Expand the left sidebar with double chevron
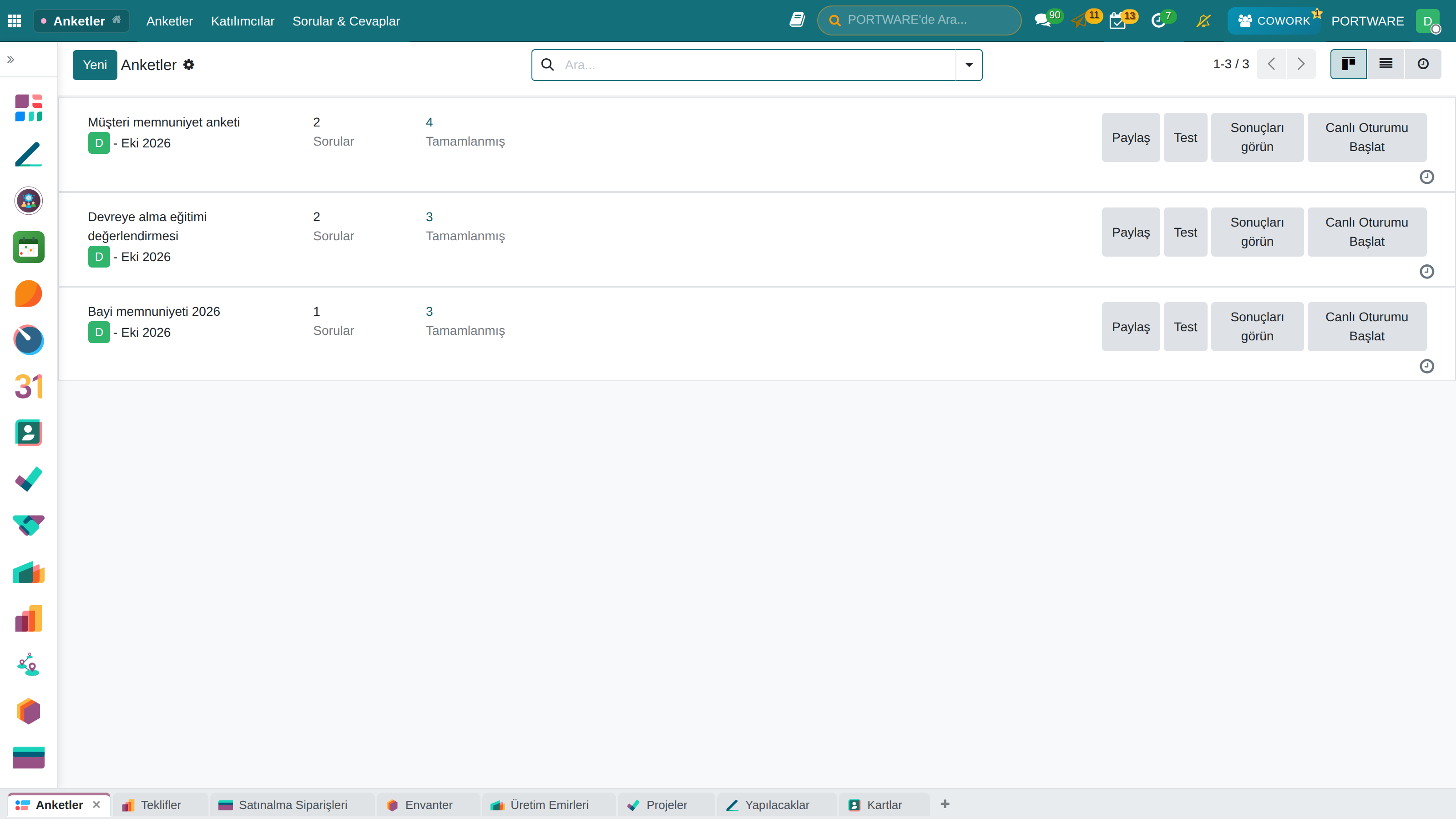Screen dimensions: 1456x819 click(11, 59)
